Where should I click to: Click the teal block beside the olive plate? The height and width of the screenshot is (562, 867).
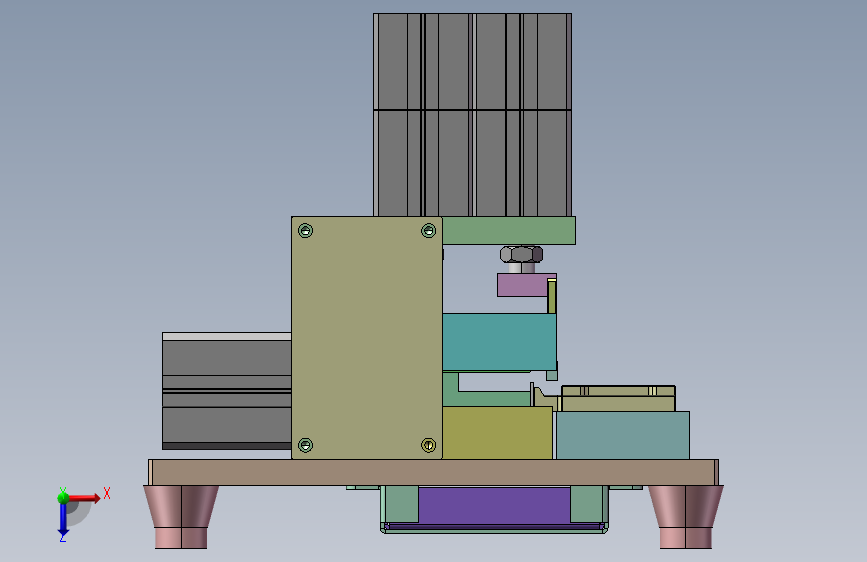(499, 342)
